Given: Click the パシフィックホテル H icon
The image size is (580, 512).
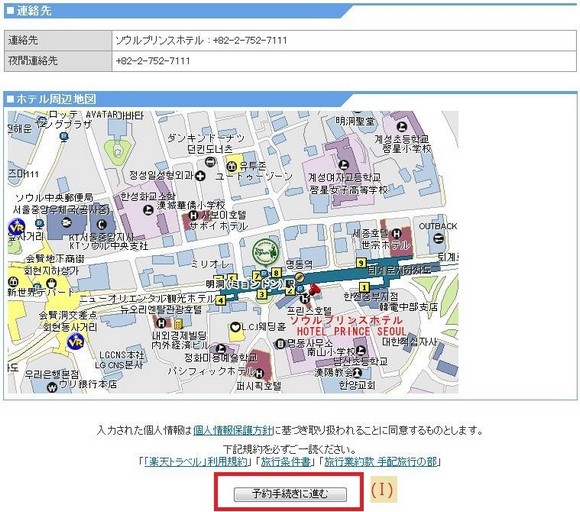Looking at the screenshot, I should [x=259, y=373].
